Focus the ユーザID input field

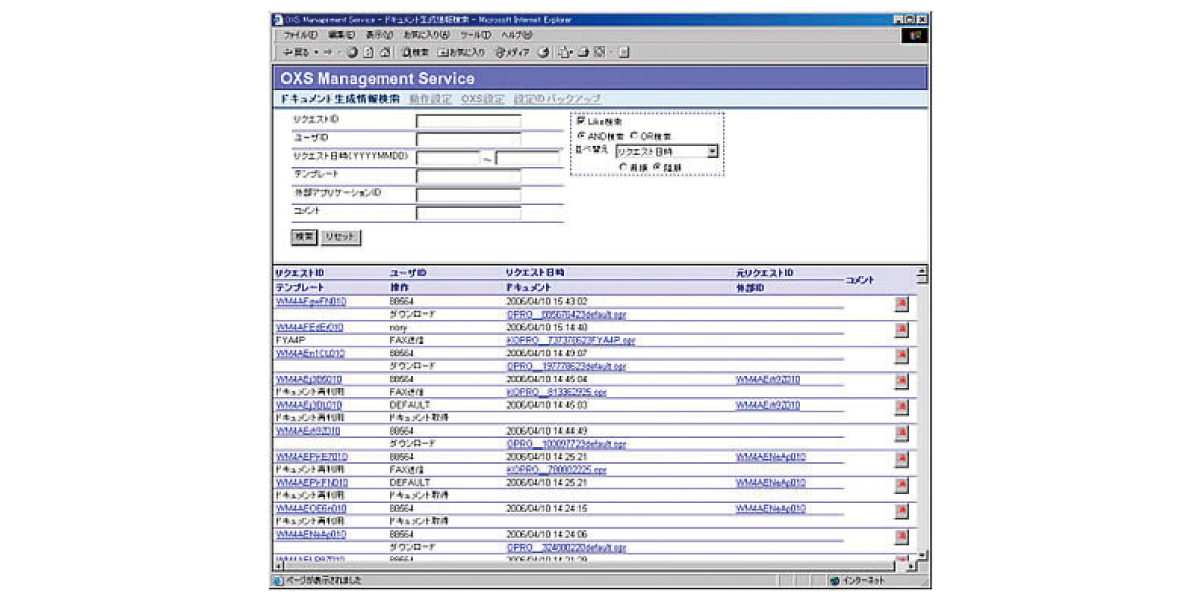click(x=468, y=140)
